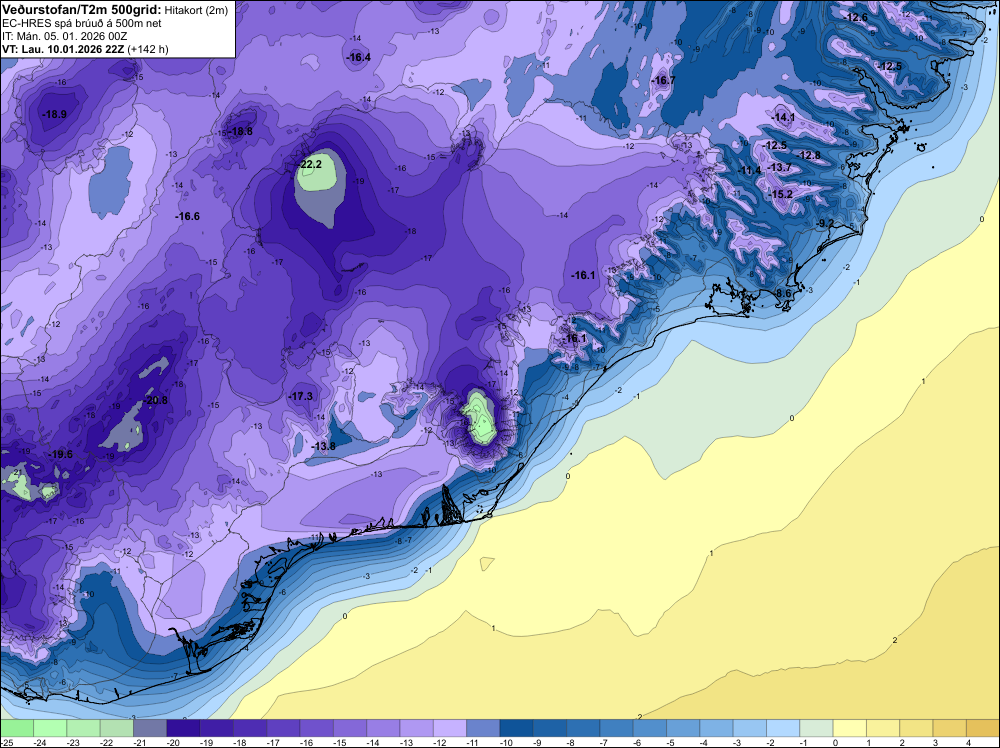Screen dimensions: 1000x748
Task: Click the -18.9 temperature value
Action: click(x=54, y=115)
